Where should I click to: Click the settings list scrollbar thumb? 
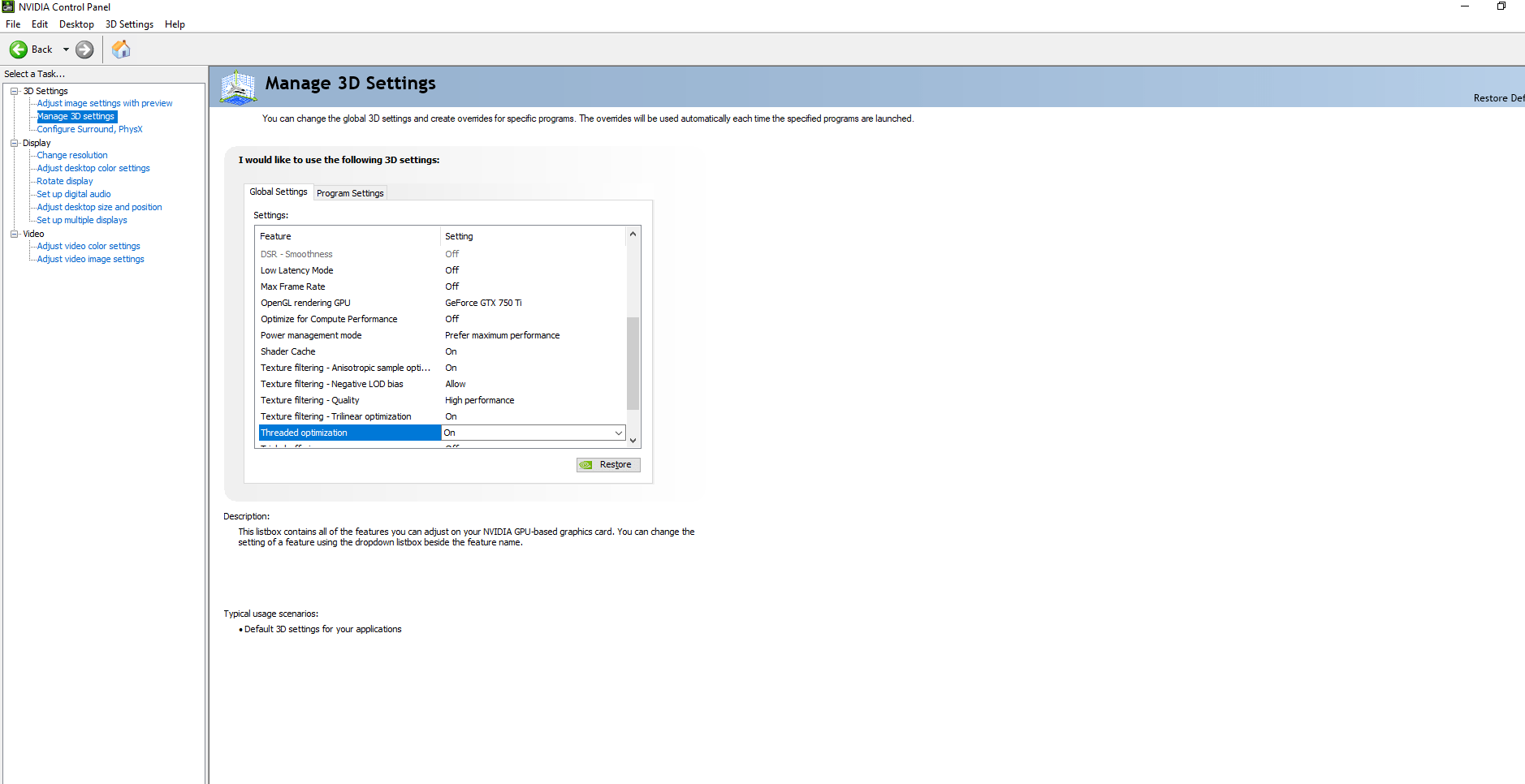[x=633, y=363]
